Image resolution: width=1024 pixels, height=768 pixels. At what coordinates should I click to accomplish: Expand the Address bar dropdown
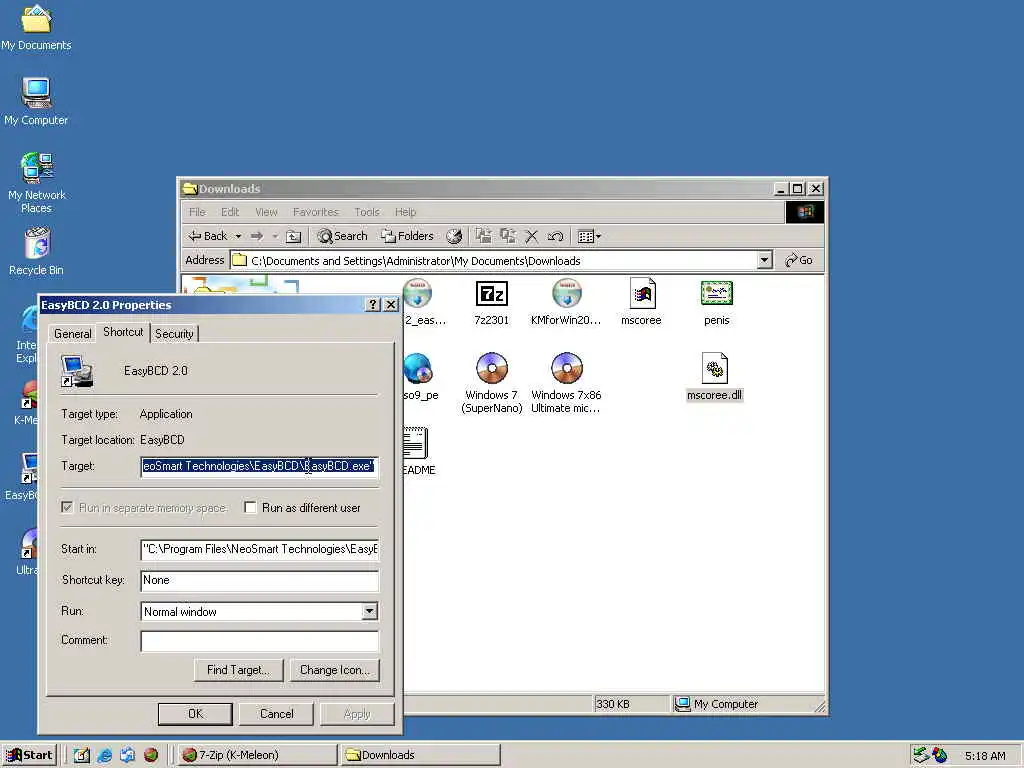765,261
